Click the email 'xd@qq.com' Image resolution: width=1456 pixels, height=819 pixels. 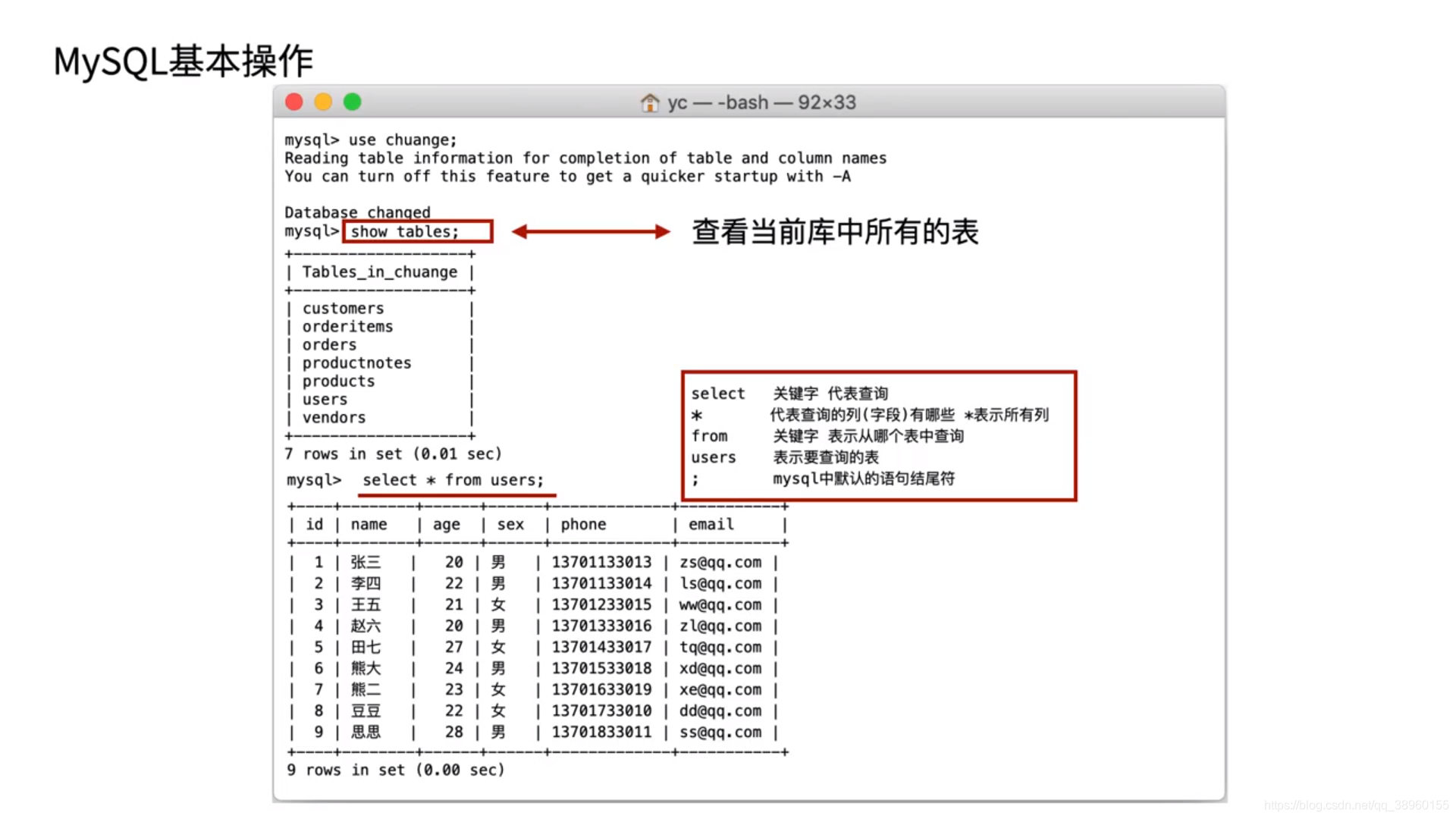click(x=720, y=669)
